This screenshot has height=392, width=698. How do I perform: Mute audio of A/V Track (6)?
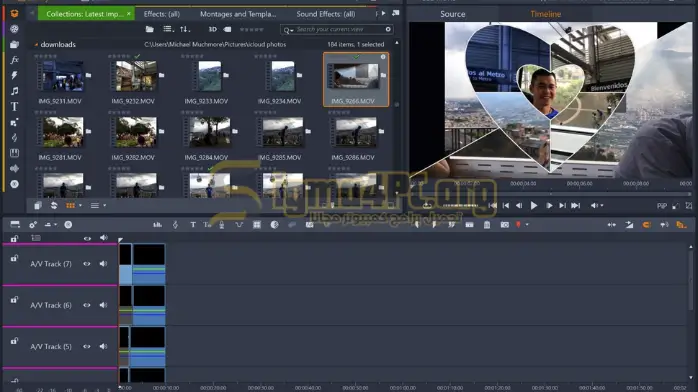click(x=103, y=305)
